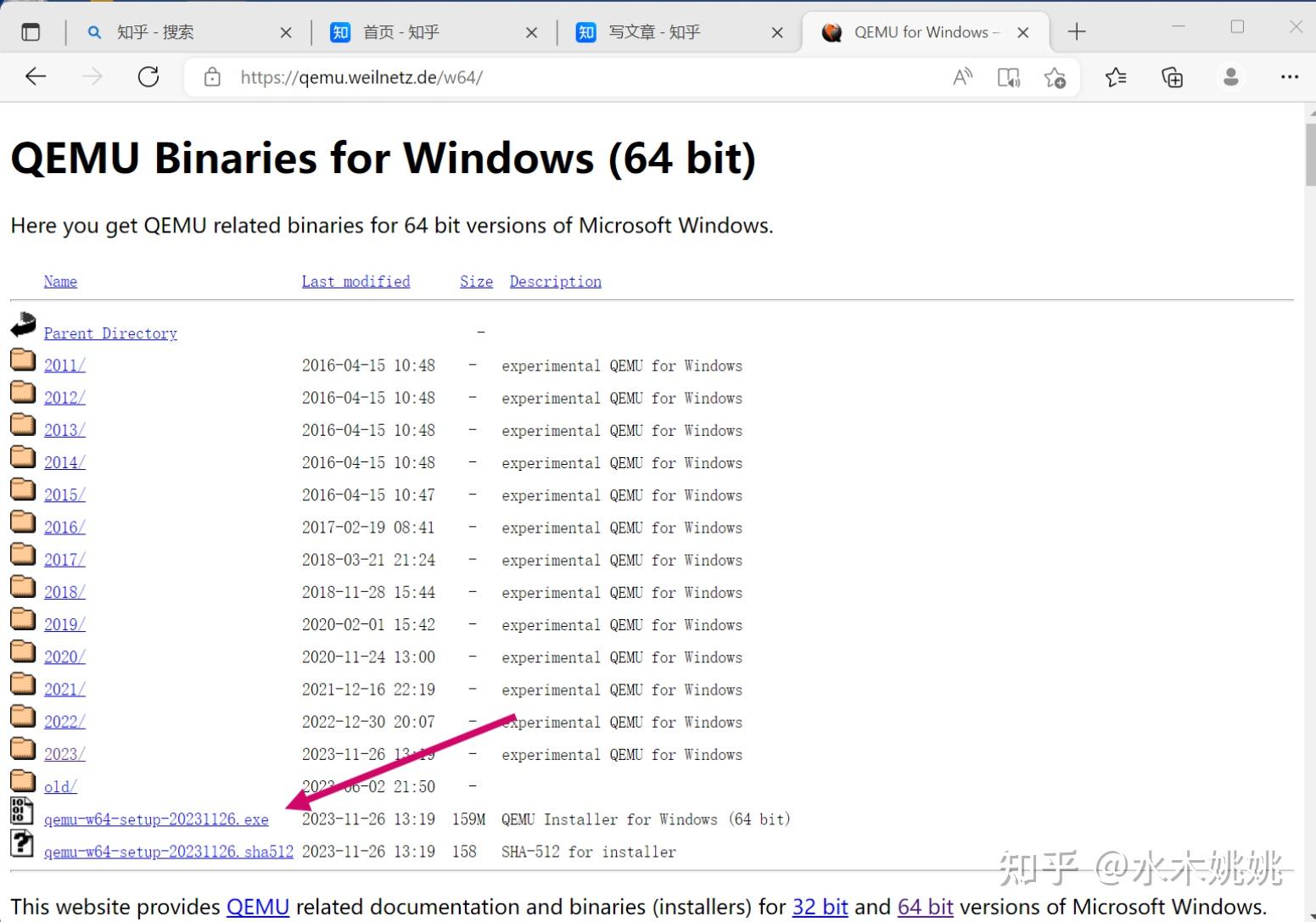Click the folder icon beside 2023/

click(x=22, y=747)
